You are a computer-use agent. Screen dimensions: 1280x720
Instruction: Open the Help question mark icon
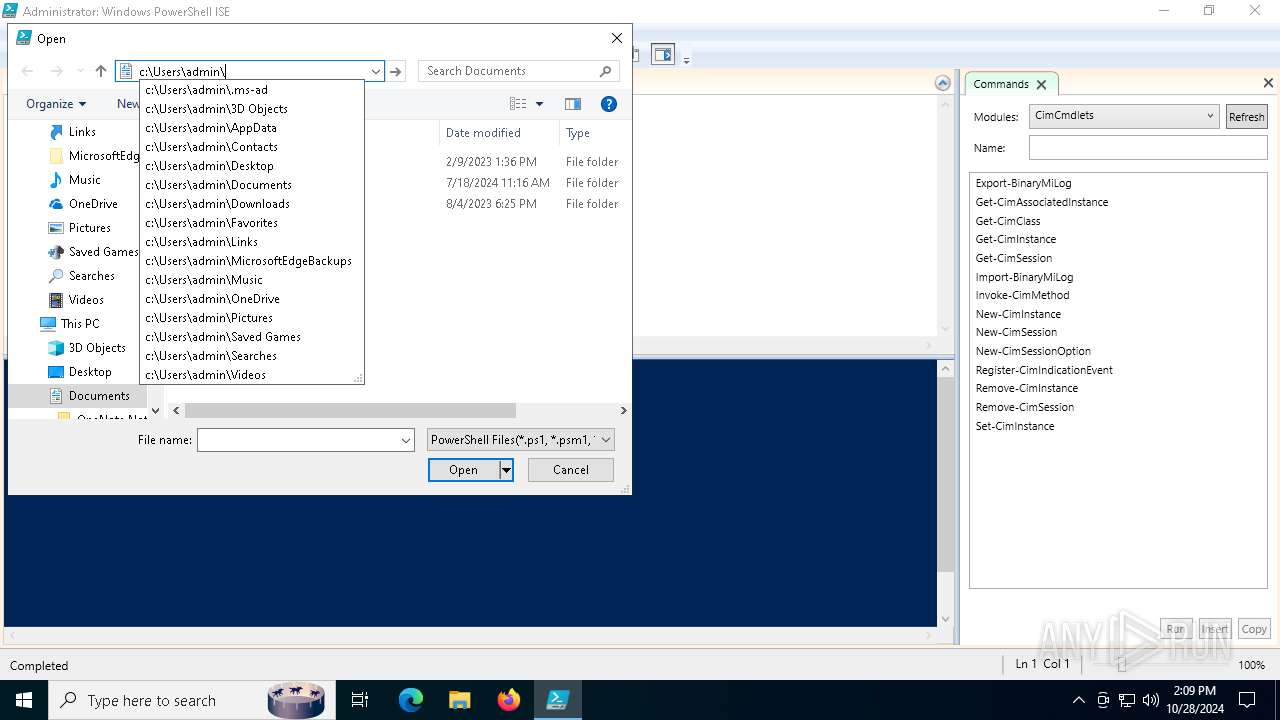point(608,104)
